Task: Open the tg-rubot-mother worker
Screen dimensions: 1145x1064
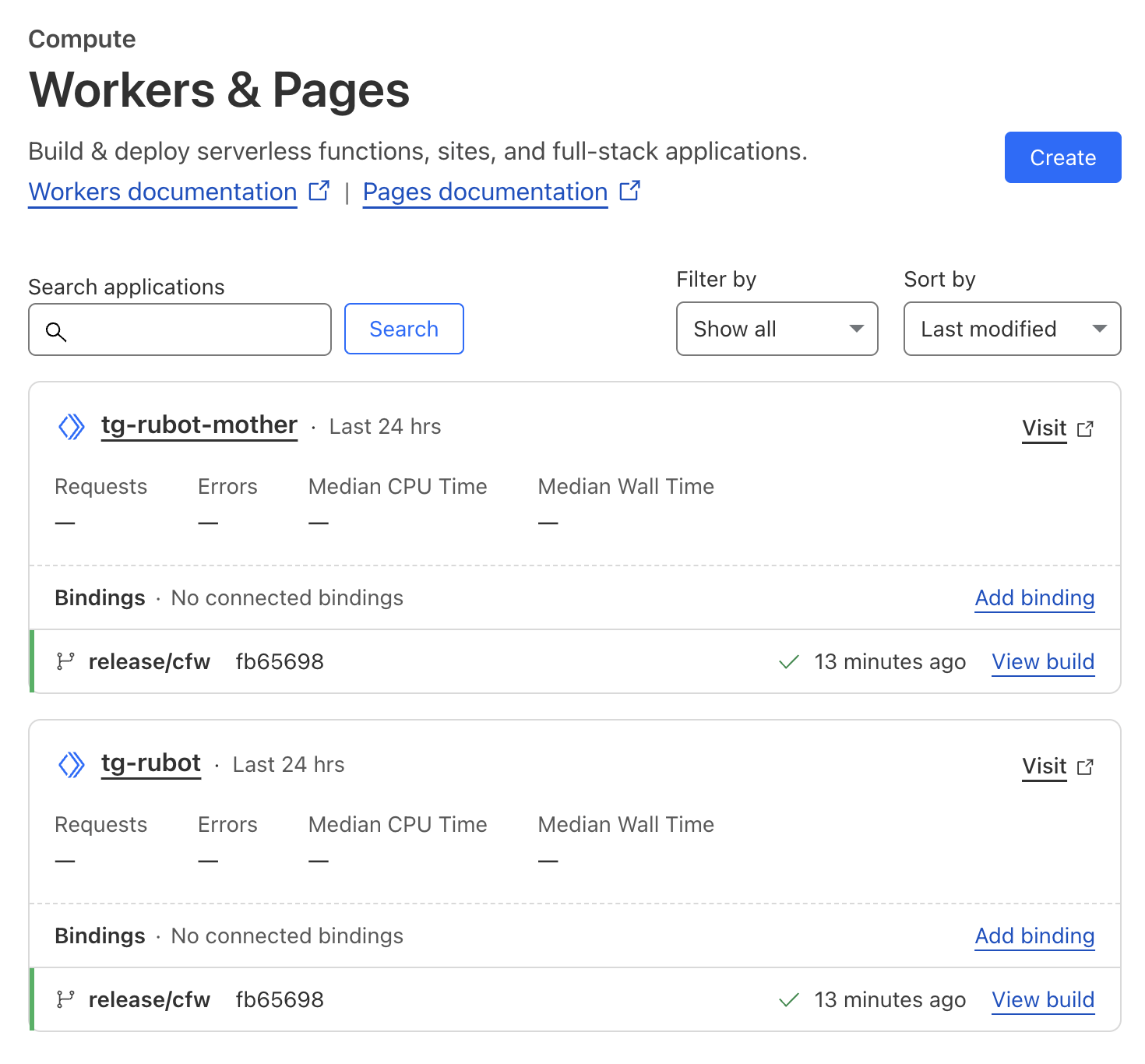Action: (199, 425)
